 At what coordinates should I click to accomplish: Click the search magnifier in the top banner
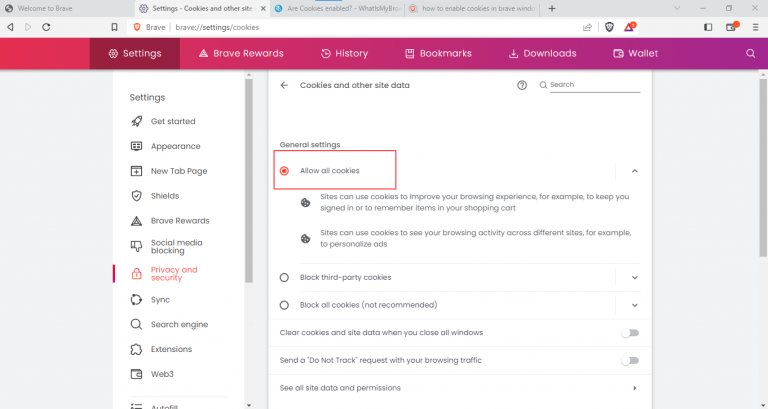pos(750,53)
